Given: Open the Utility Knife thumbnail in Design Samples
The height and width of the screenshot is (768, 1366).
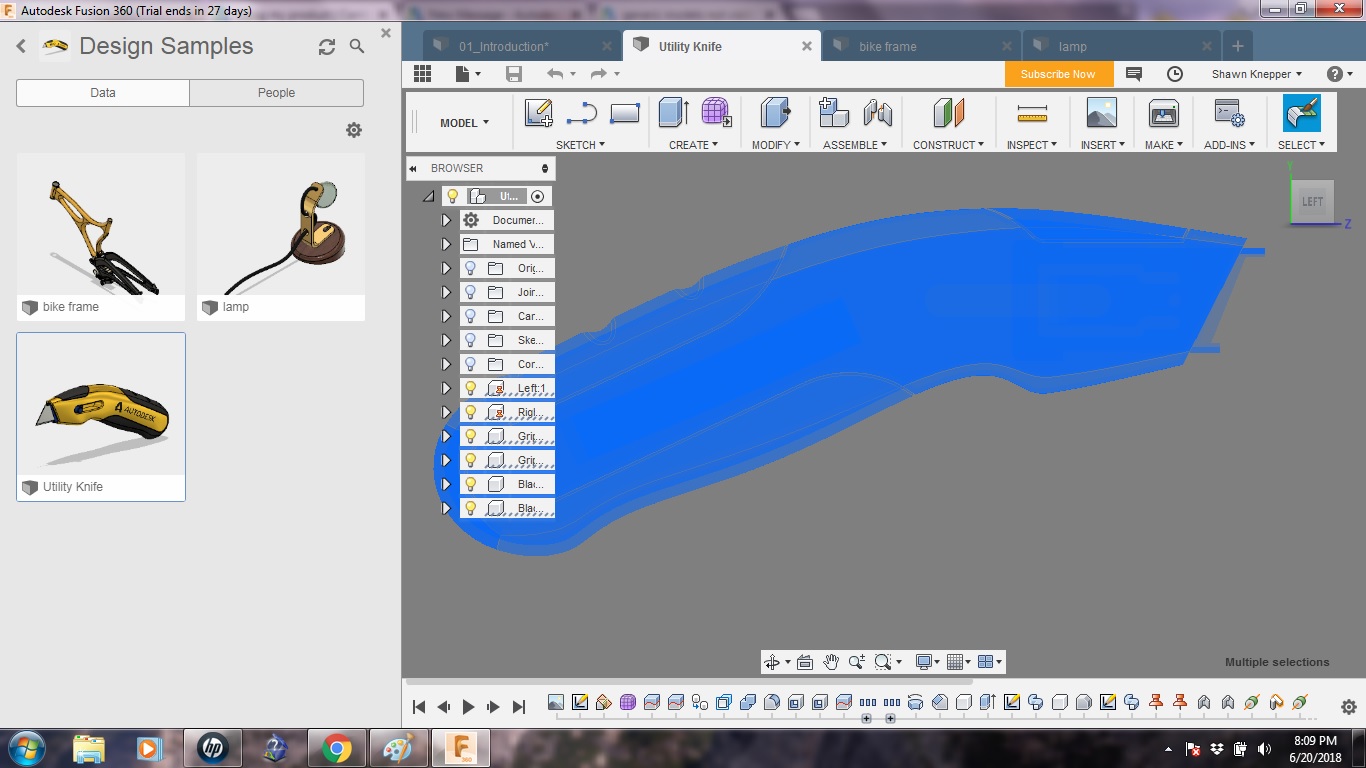Looking at the screenshot, I should pyautogui.click(x=100, y=403).
